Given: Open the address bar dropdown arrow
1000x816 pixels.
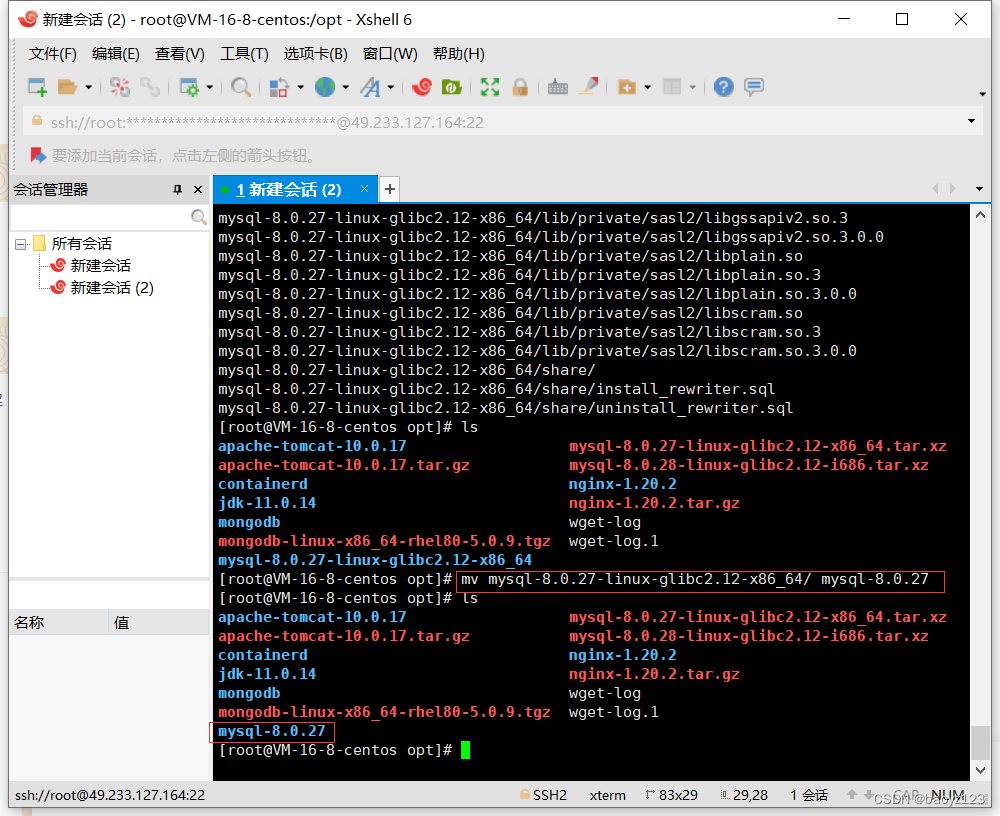Looking at the screenshot, I should 970,121.
